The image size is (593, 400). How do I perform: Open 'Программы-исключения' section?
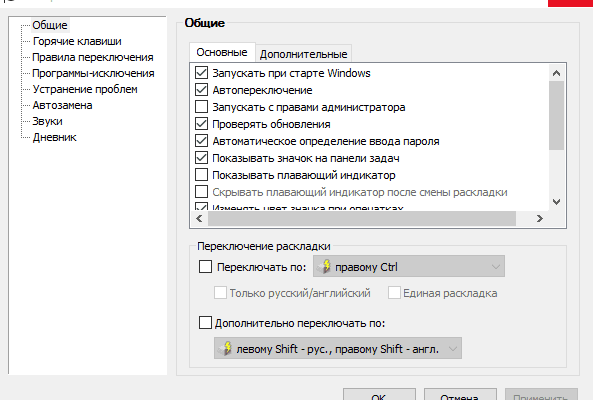coord(93,73)
